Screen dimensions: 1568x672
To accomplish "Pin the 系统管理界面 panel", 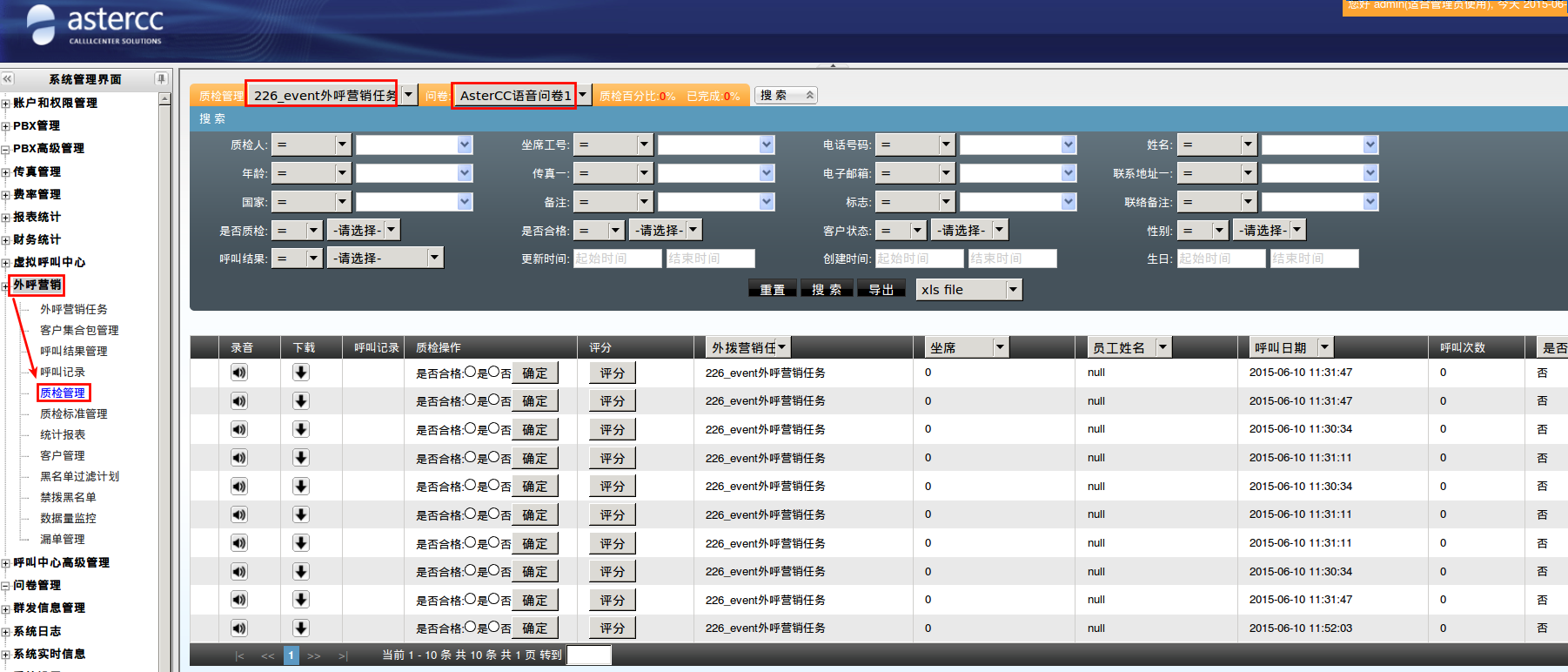I will click(x=161, y=79).
